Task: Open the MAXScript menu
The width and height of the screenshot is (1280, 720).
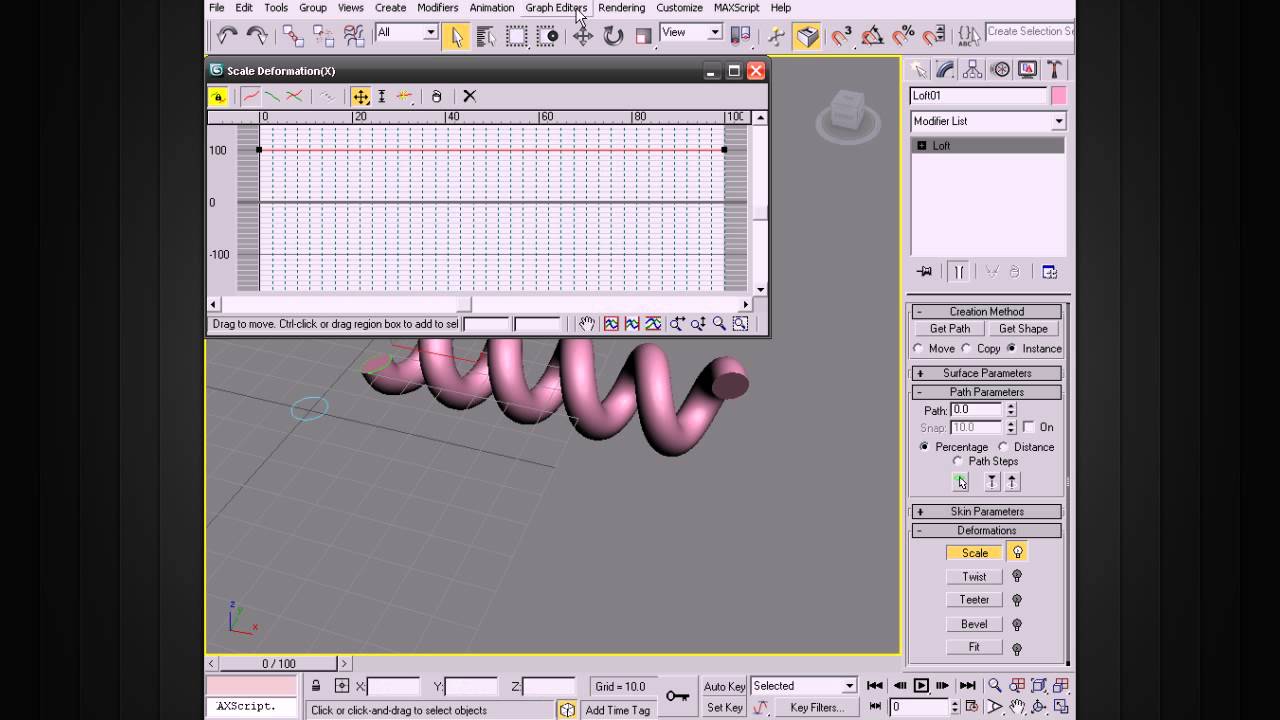Action: click(737, 8)
